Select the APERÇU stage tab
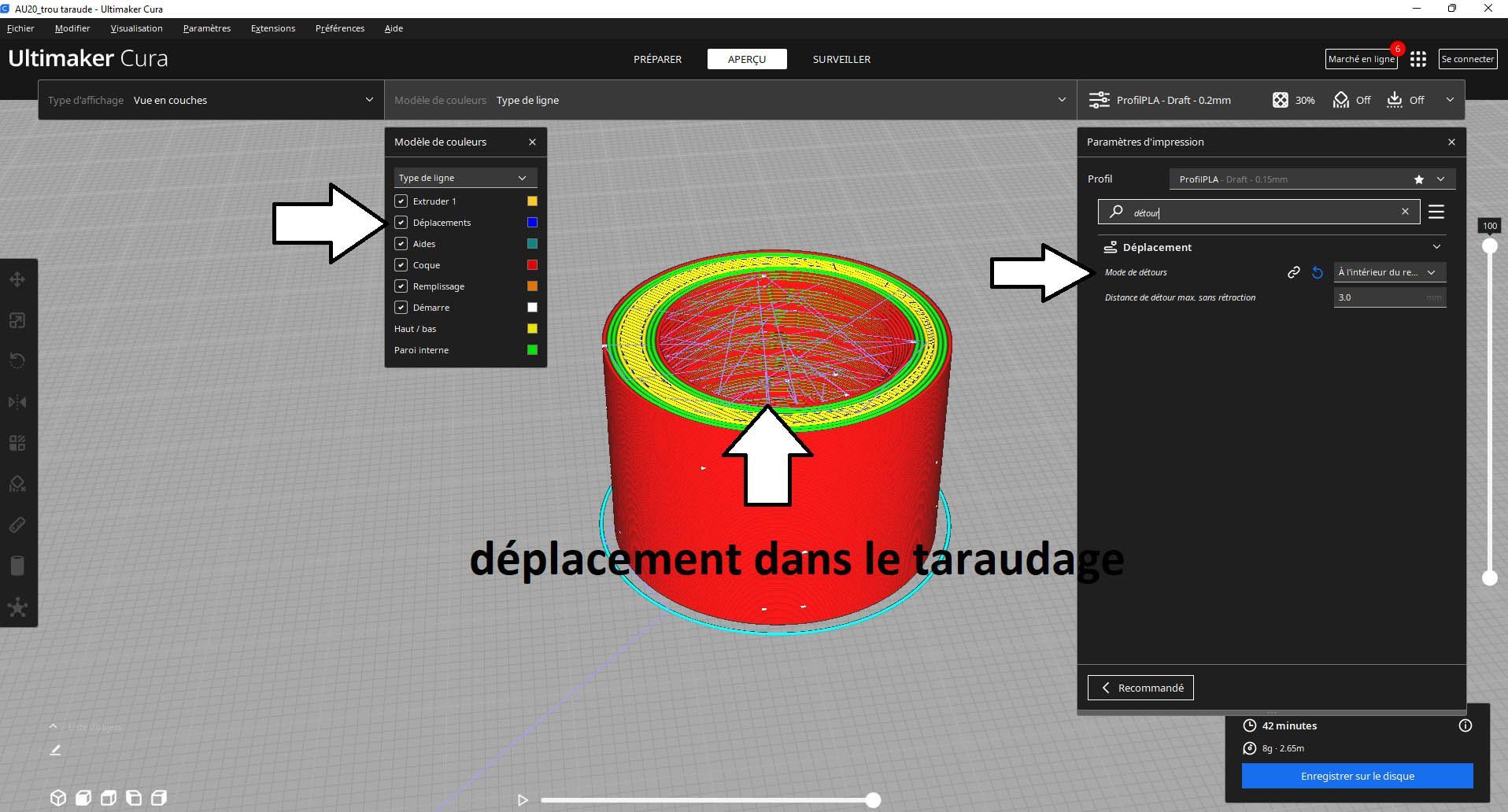The width and height of the screenshot is (1508, 812). pyautogui.click(x=747, y=59)
